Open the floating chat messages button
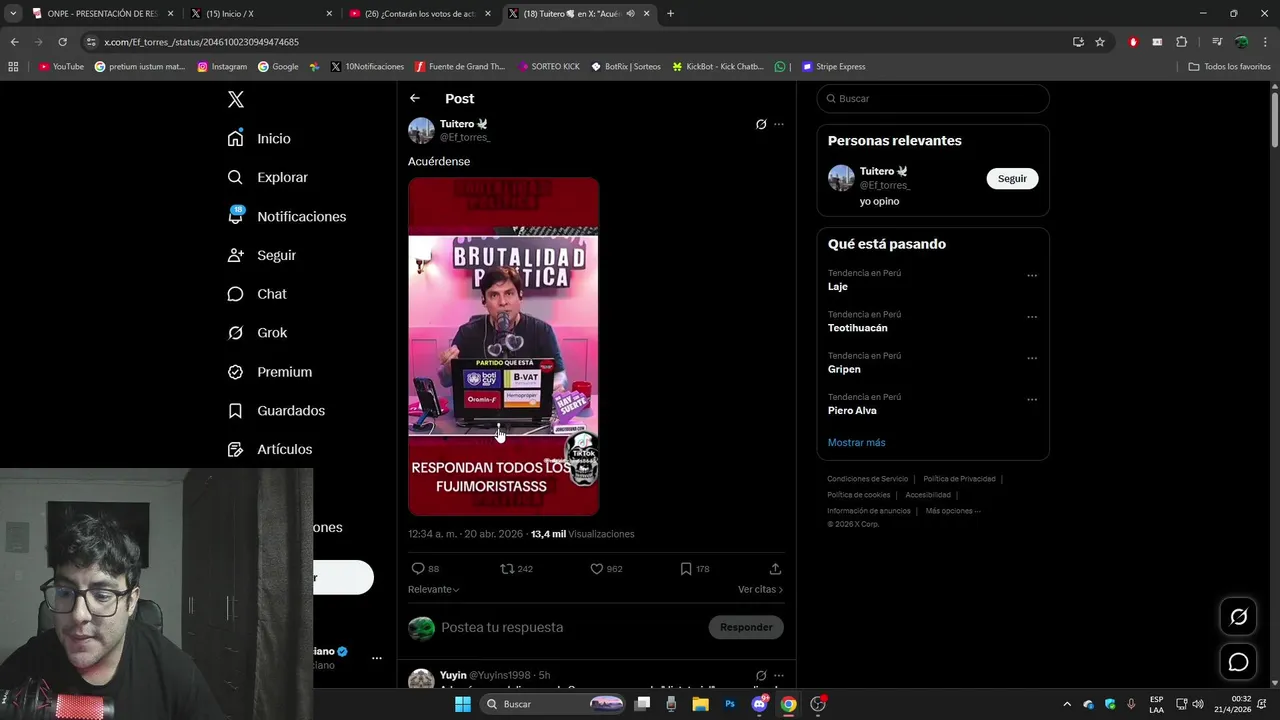The width and height of the screenshot is (1280, 720). [x=1239, y=662]
